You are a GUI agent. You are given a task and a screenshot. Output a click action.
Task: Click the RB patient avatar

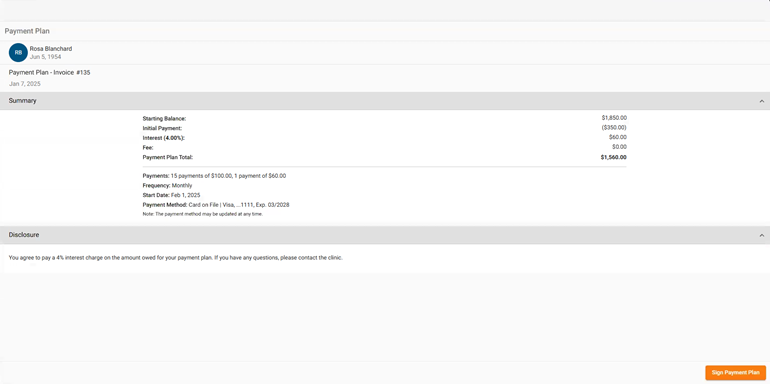pos(18,53)
